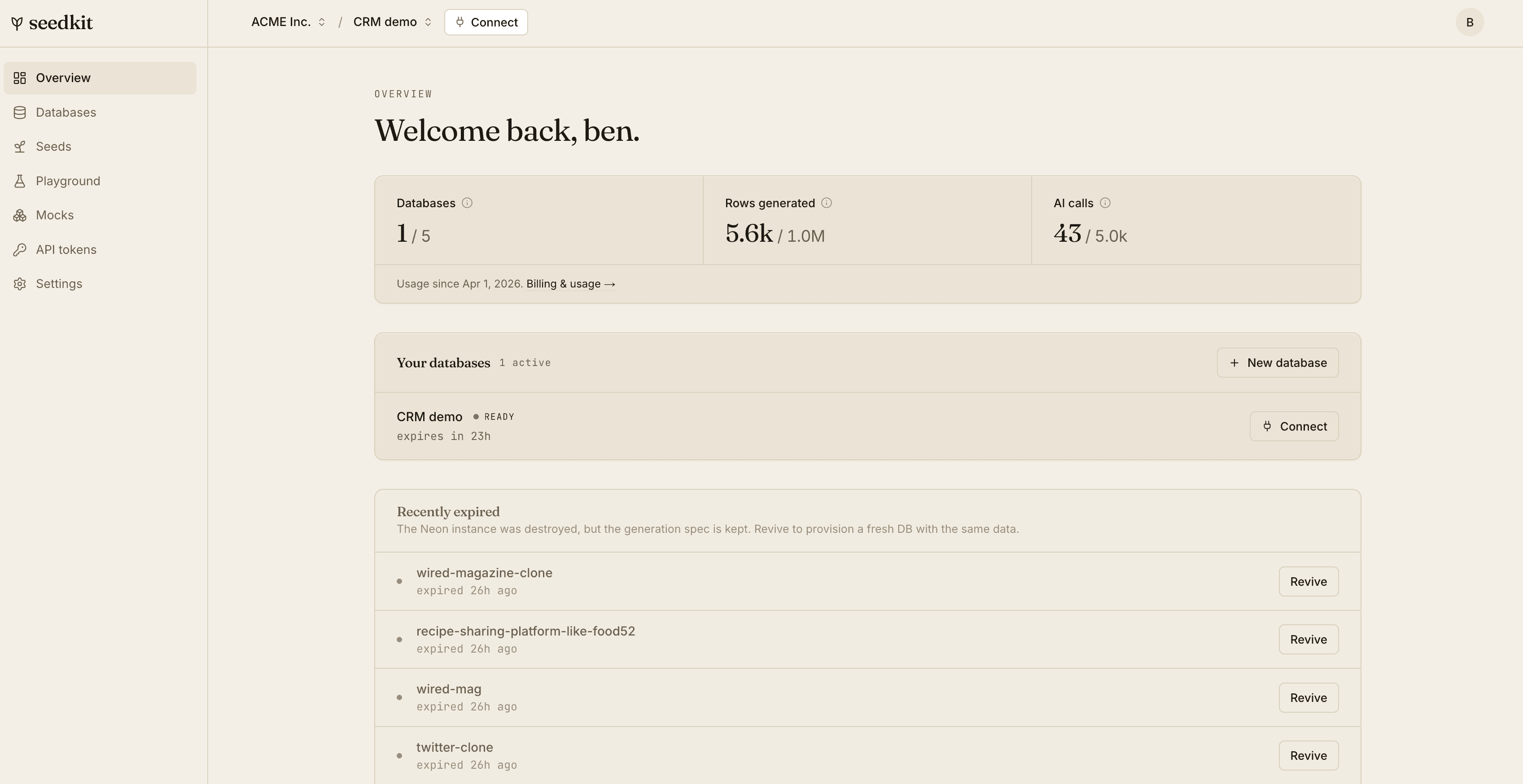Open API tokens via the key icon
1523x784 pixels.
coord(20,249)
